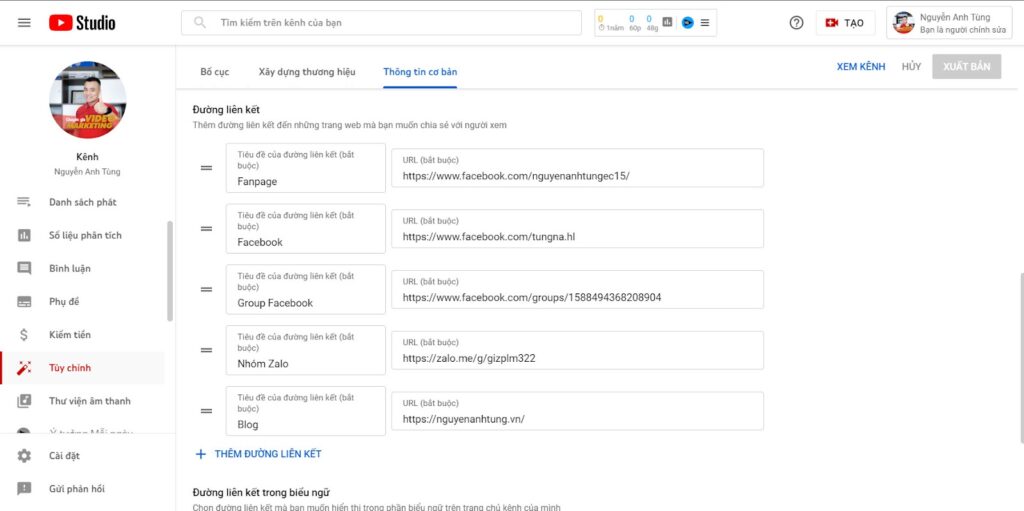Click the Group Facebook title field
This screenshot has width=1024, height=511.
(306, 289)
